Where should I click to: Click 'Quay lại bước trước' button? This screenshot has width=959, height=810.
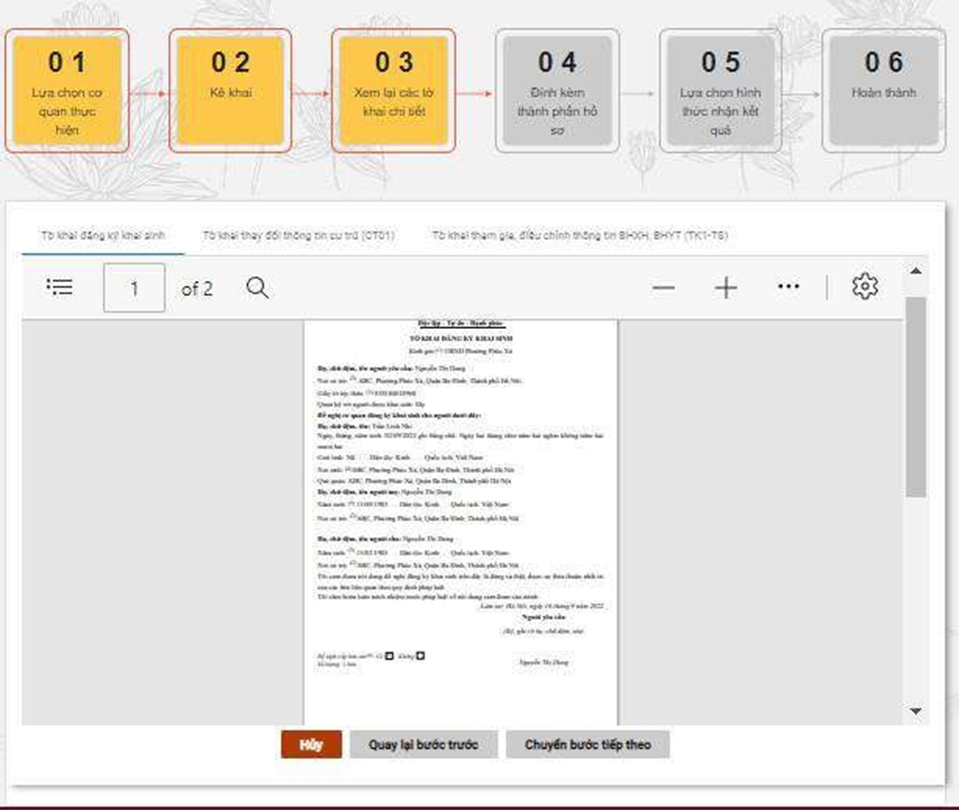click(x=423, y=745)
